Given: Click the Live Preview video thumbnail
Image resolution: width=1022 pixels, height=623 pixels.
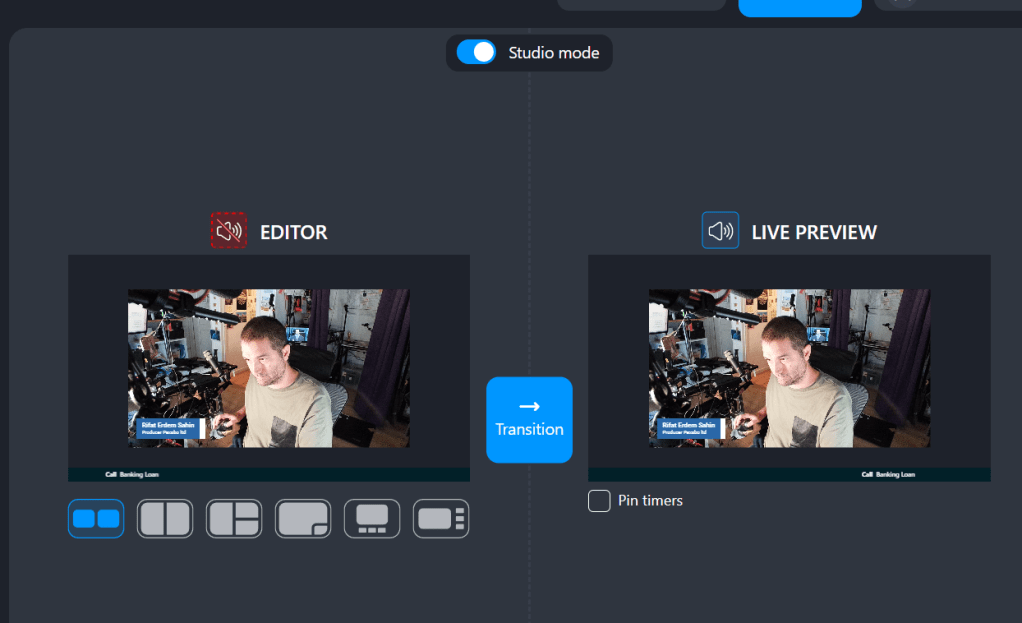Looking at the screenshot, I should coord(789,368).
